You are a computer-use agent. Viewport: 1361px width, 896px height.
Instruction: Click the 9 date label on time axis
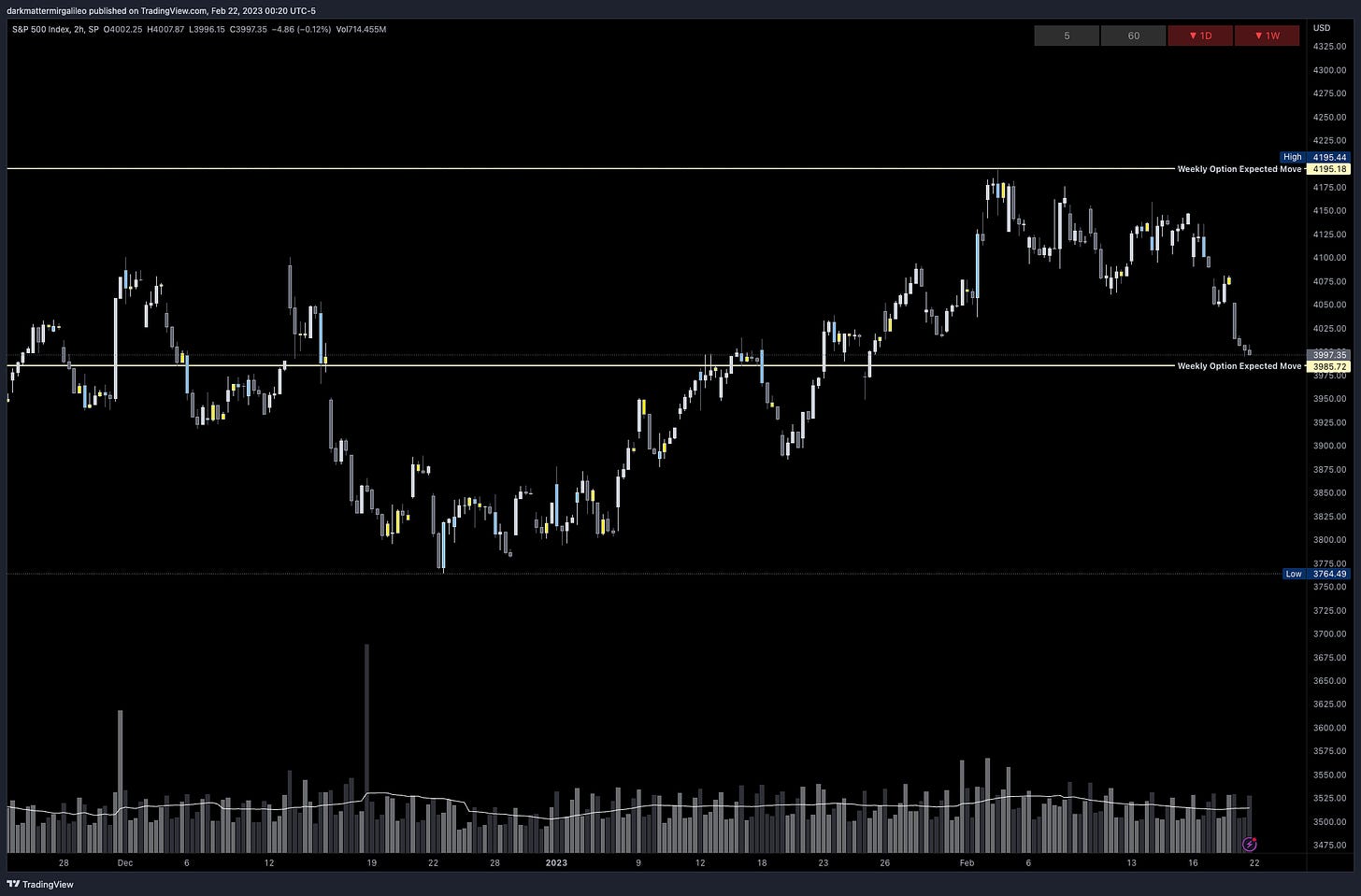click(x=638, y=863)
